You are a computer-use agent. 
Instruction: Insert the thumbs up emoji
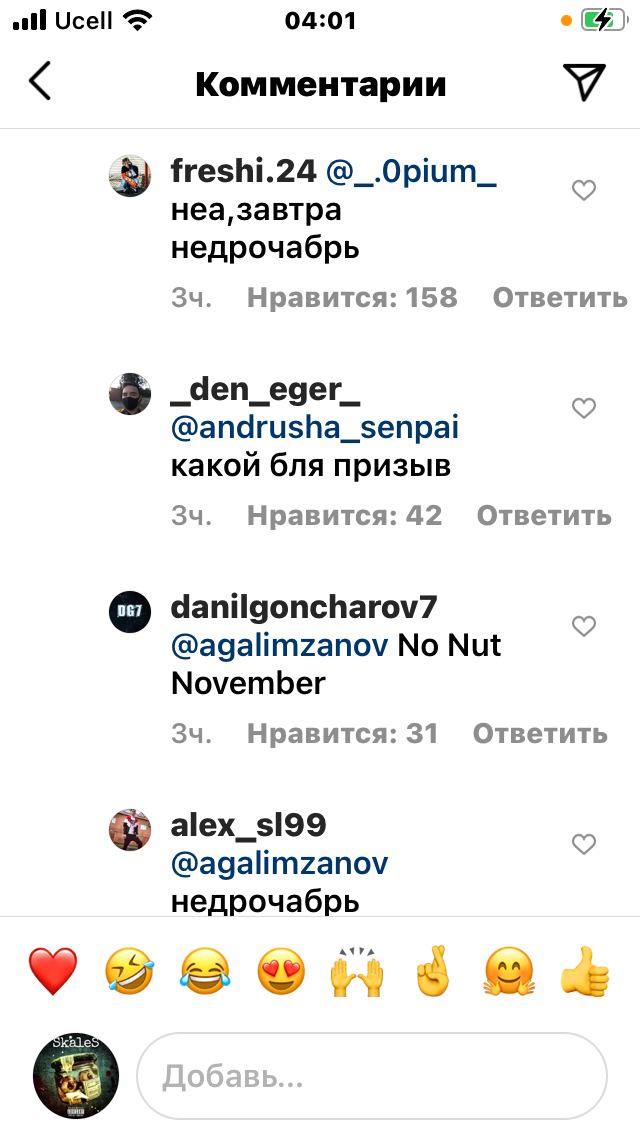click(586, 971)
